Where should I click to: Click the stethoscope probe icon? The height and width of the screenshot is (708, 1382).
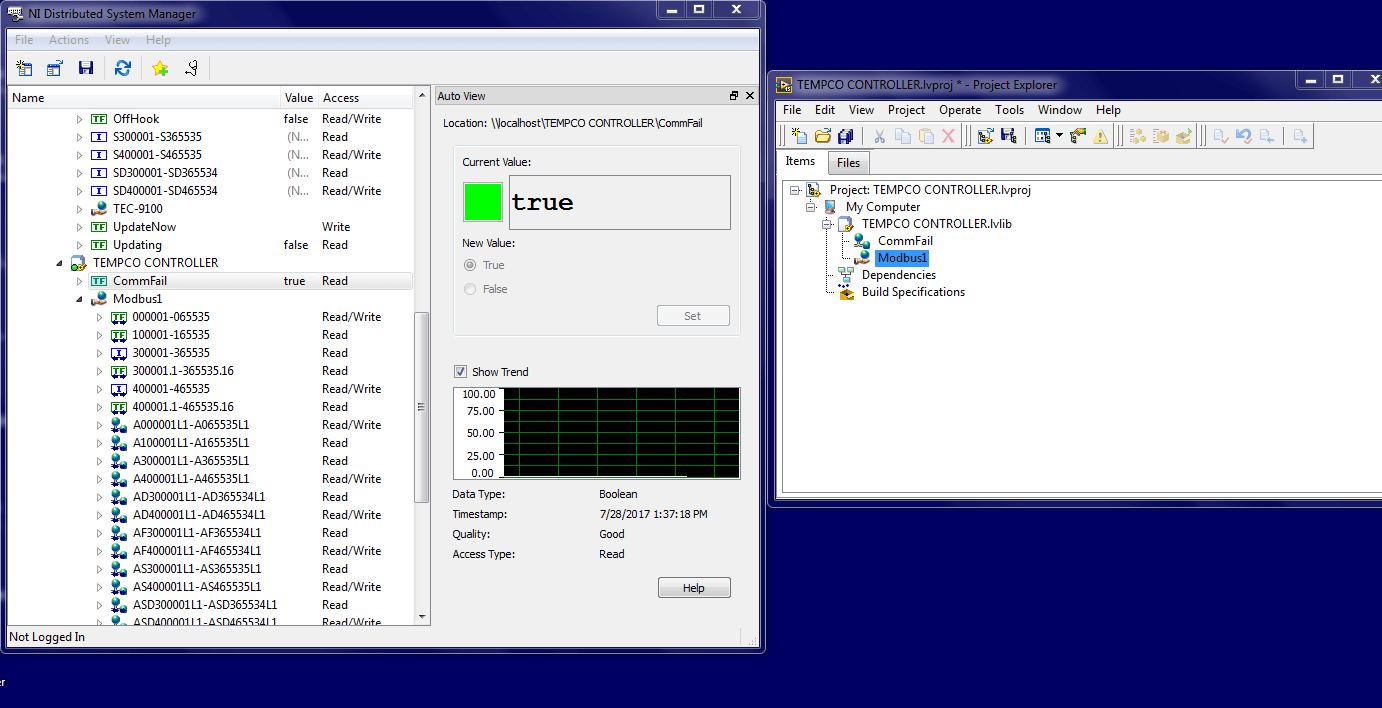[x=190, y=68]
